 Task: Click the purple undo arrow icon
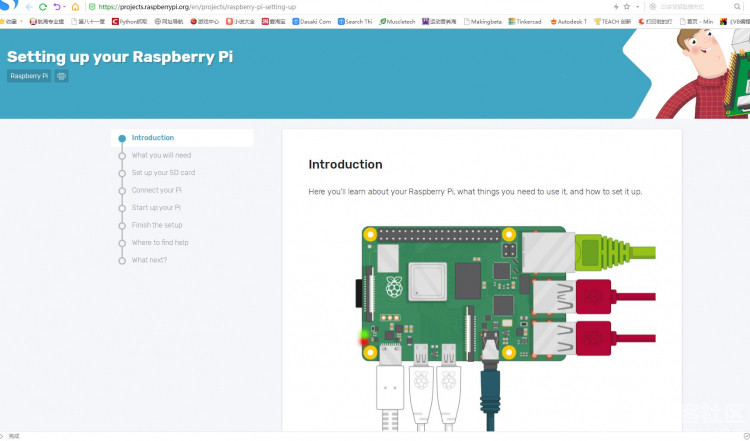pos(57,7)
